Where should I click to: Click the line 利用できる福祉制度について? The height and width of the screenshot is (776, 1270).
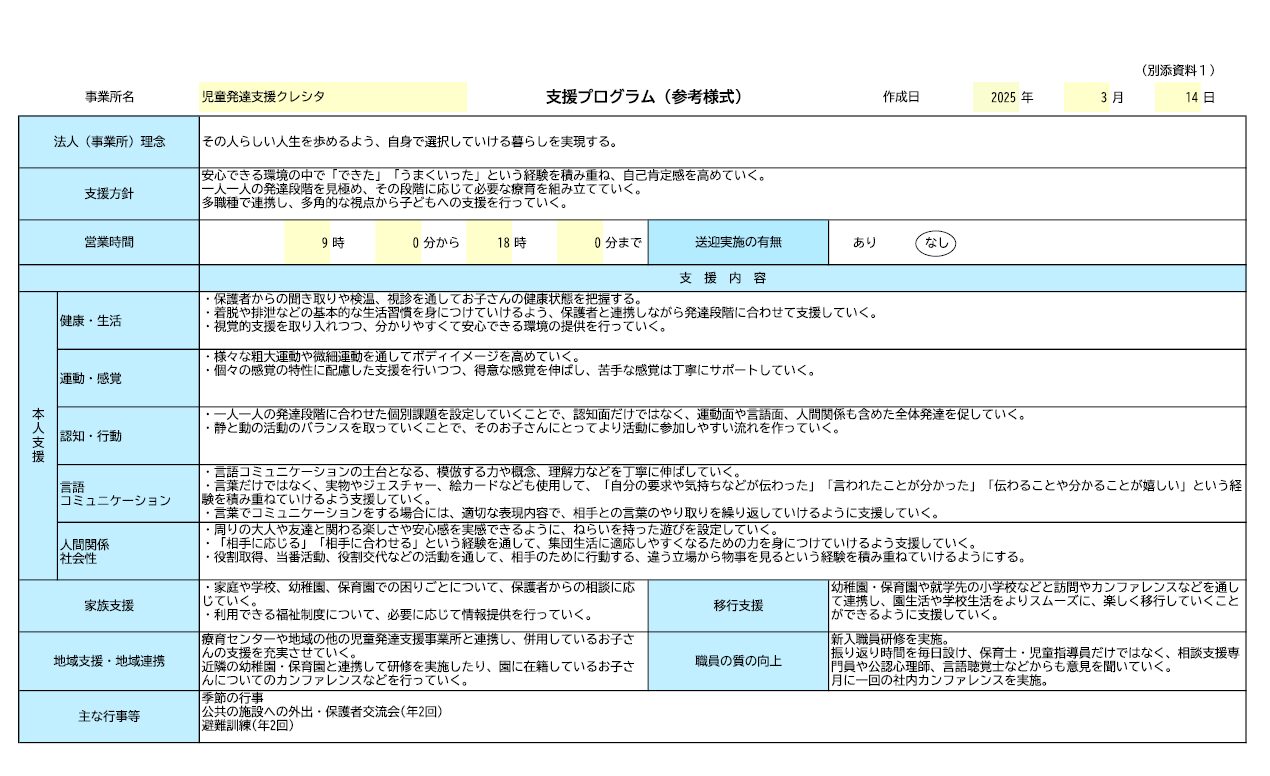(398, 615)
